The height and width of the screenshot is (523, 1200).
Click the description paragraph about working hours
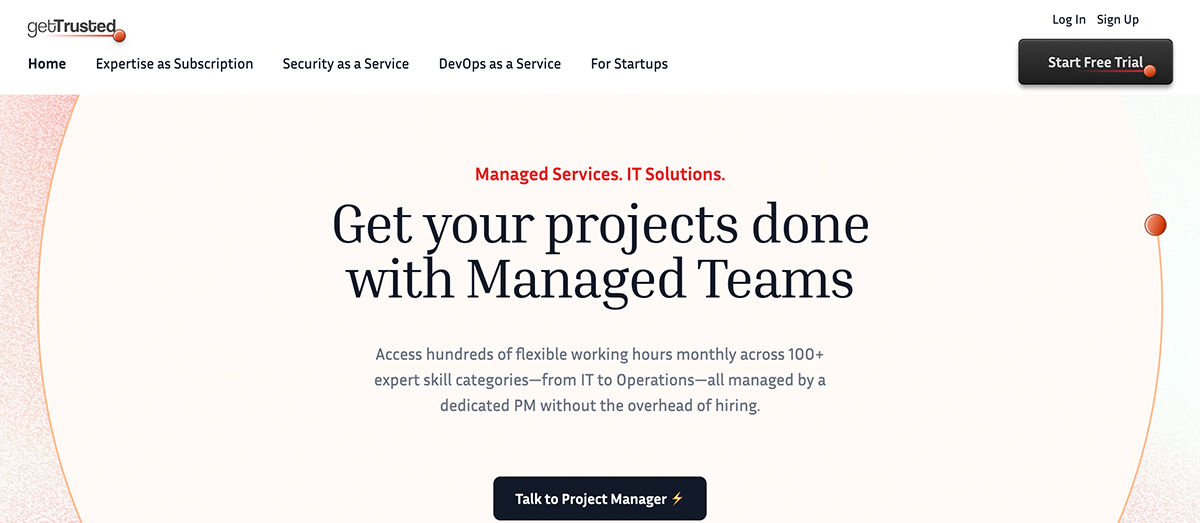tap(600, 380)
